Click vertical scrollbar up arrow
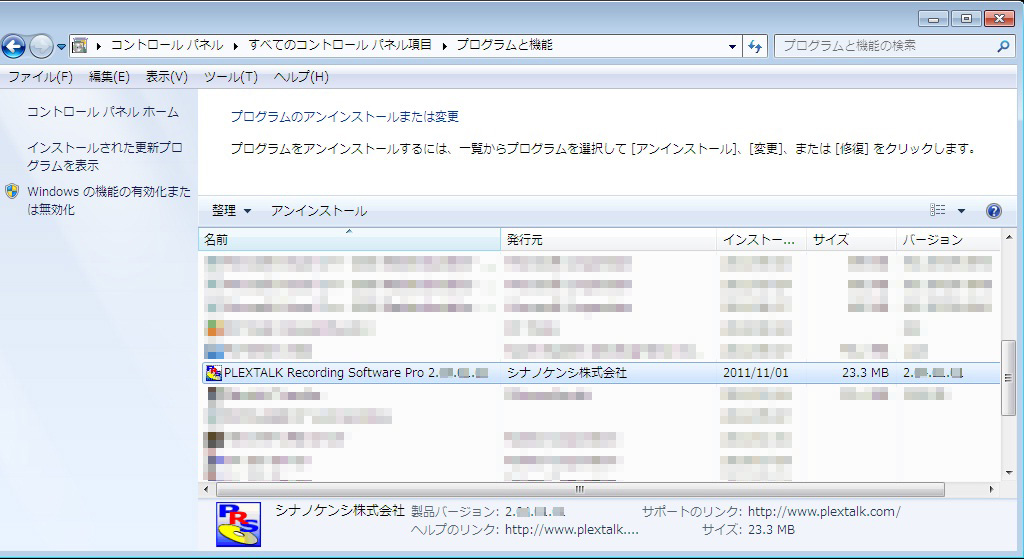The height and width of the screenshot is (559, 1024). click(1009, 237)
